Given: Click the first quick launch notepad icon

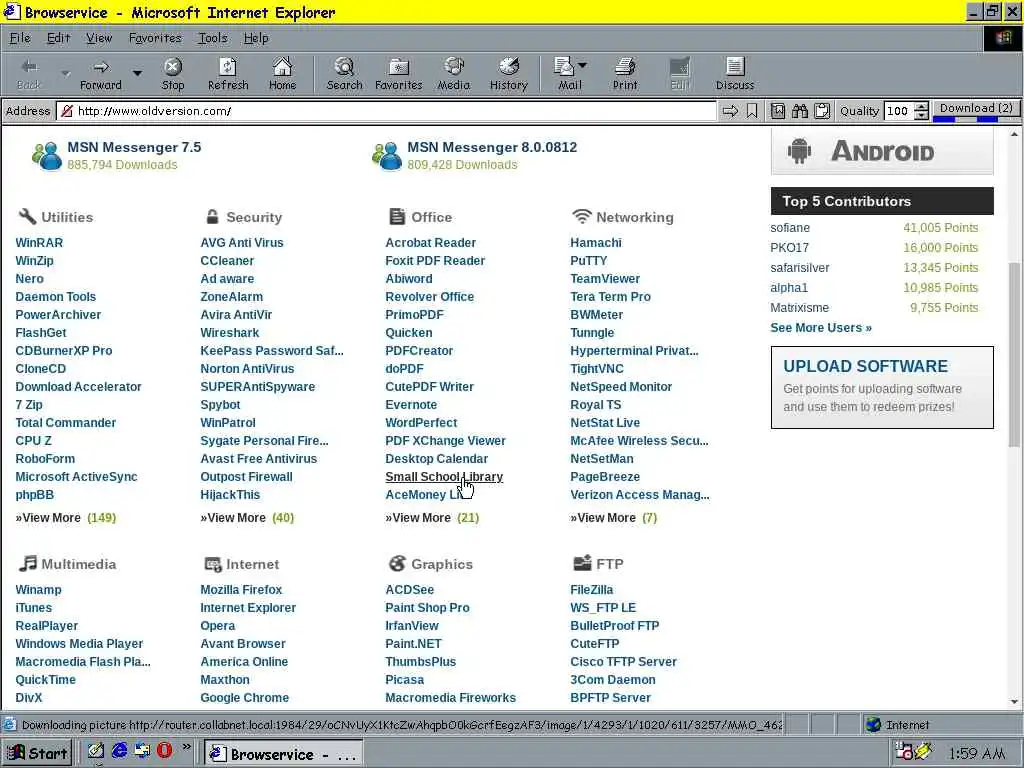Looking at the screenshot, I should point(96,750).
